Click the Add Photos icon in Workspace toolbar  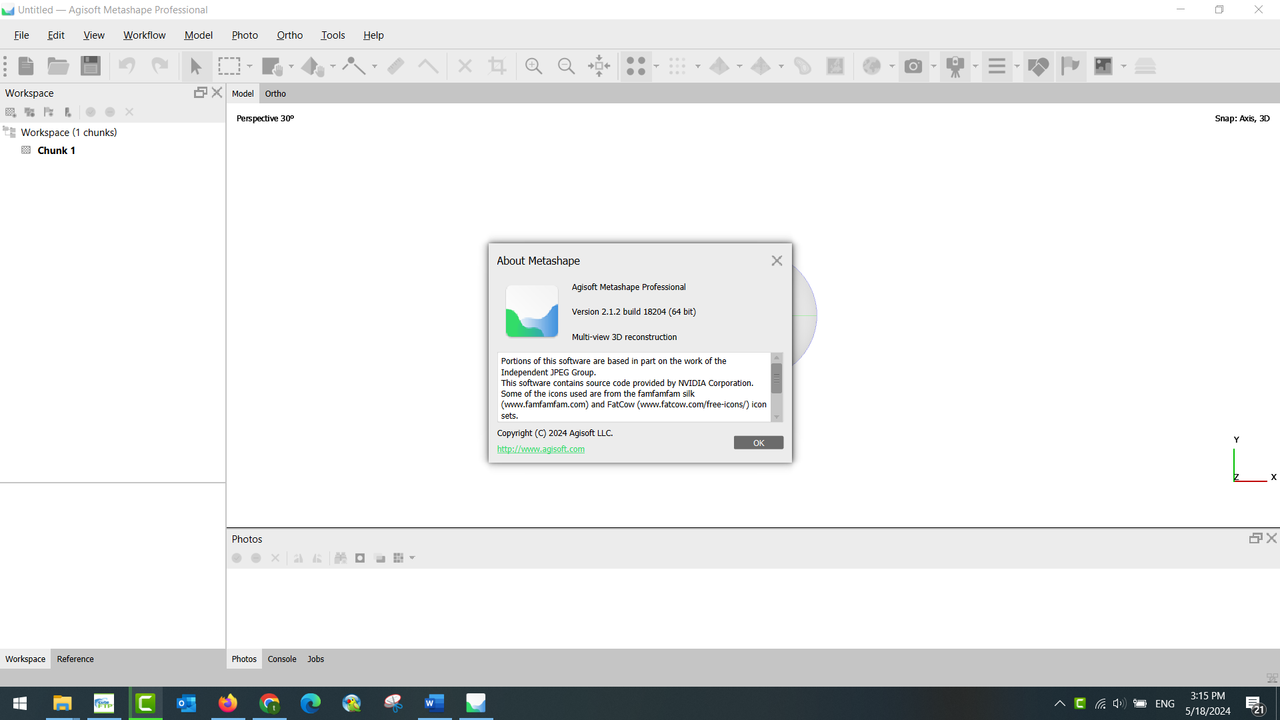29,112
